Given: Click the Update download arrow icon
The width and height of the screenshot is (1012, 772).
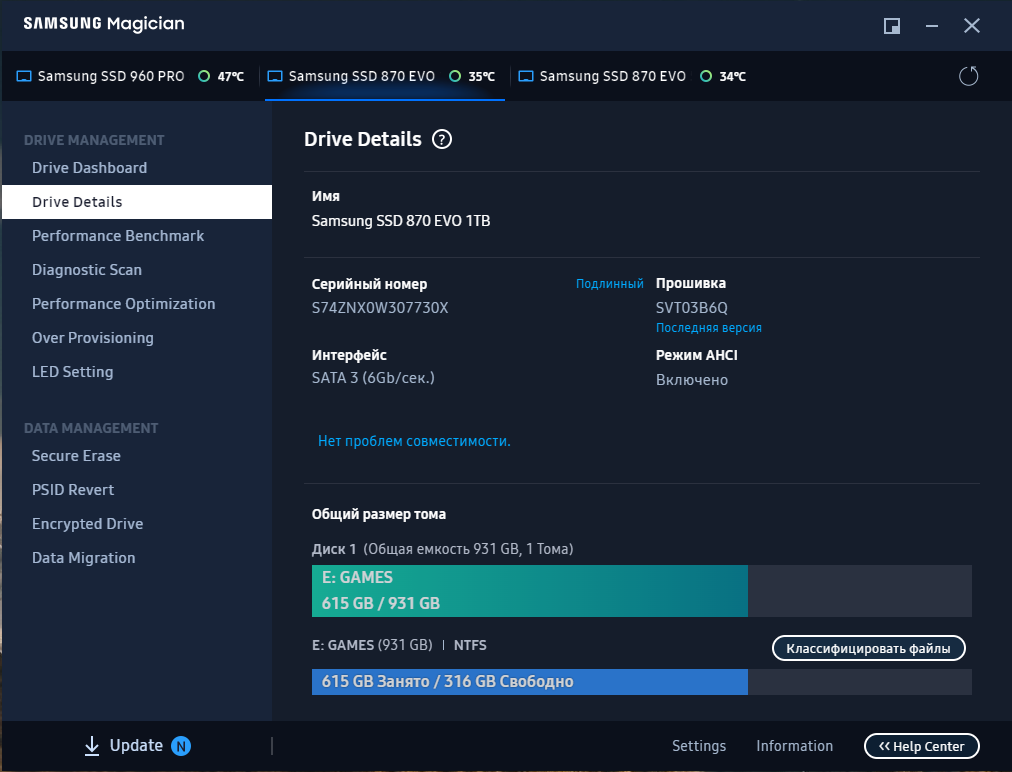Looking at the screenshot, I should (92, 746).
